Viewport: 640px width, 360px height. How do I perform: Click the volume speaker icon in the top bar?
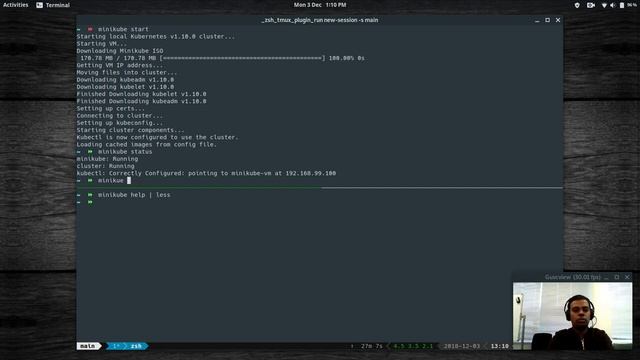(612, 5)
